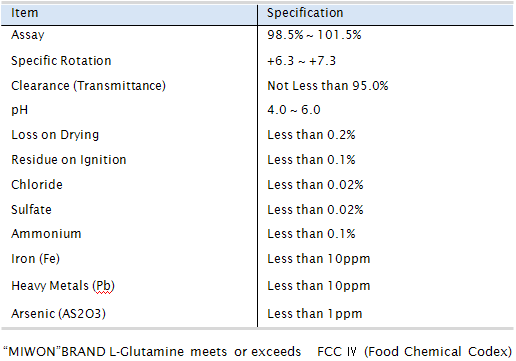This screenshot has width=516, height=361.
Task: Click Not Less than 95.0% text
Action: [x=328, y=86]
